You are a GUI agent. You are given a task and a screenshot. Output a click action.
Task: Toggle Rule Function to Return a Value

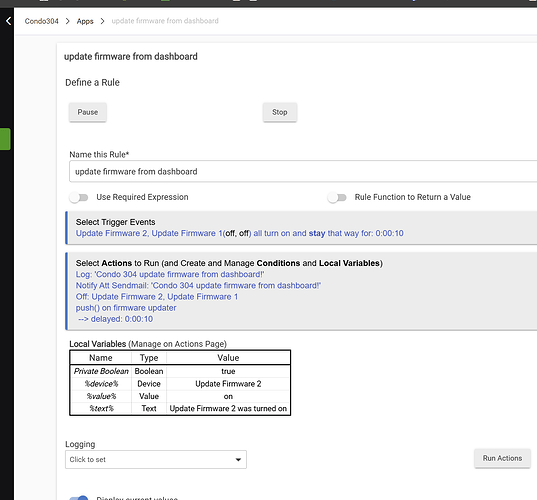[337, 197]
